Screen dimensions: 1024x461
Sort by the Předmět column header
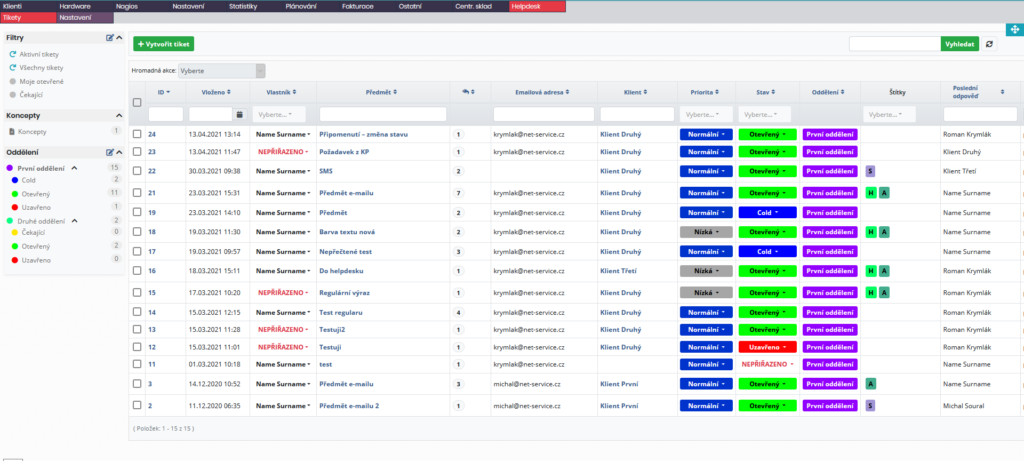pyautogui.click(x=381, y=93)
